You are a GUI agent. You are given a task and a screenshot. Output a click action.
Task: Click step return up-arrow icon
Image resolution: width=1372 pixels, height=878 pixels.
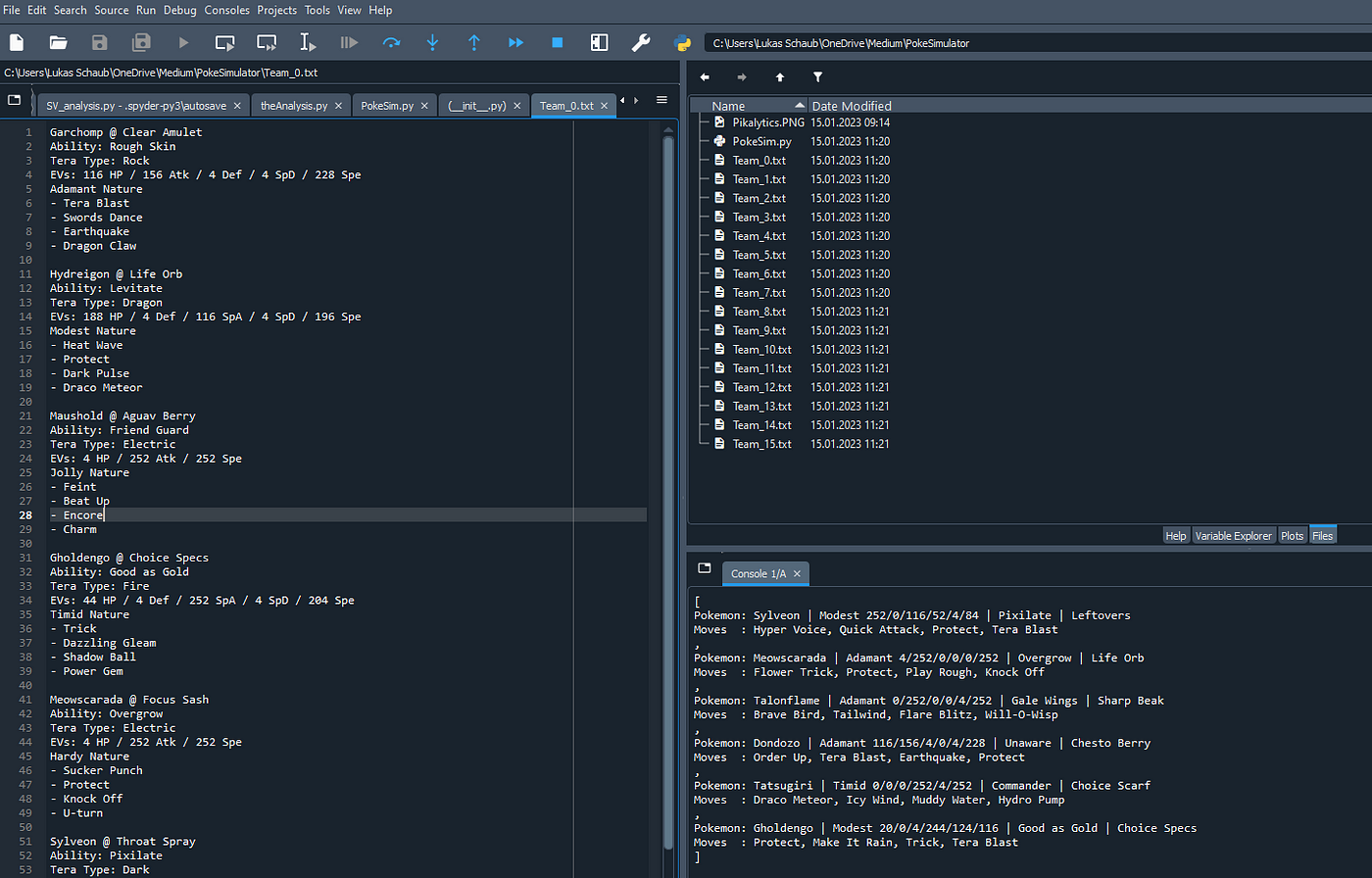(x=474, y=42)
